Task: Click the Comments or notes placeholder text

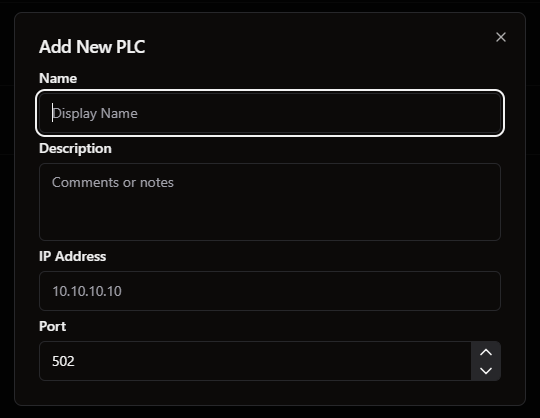Action: (113, 182)
